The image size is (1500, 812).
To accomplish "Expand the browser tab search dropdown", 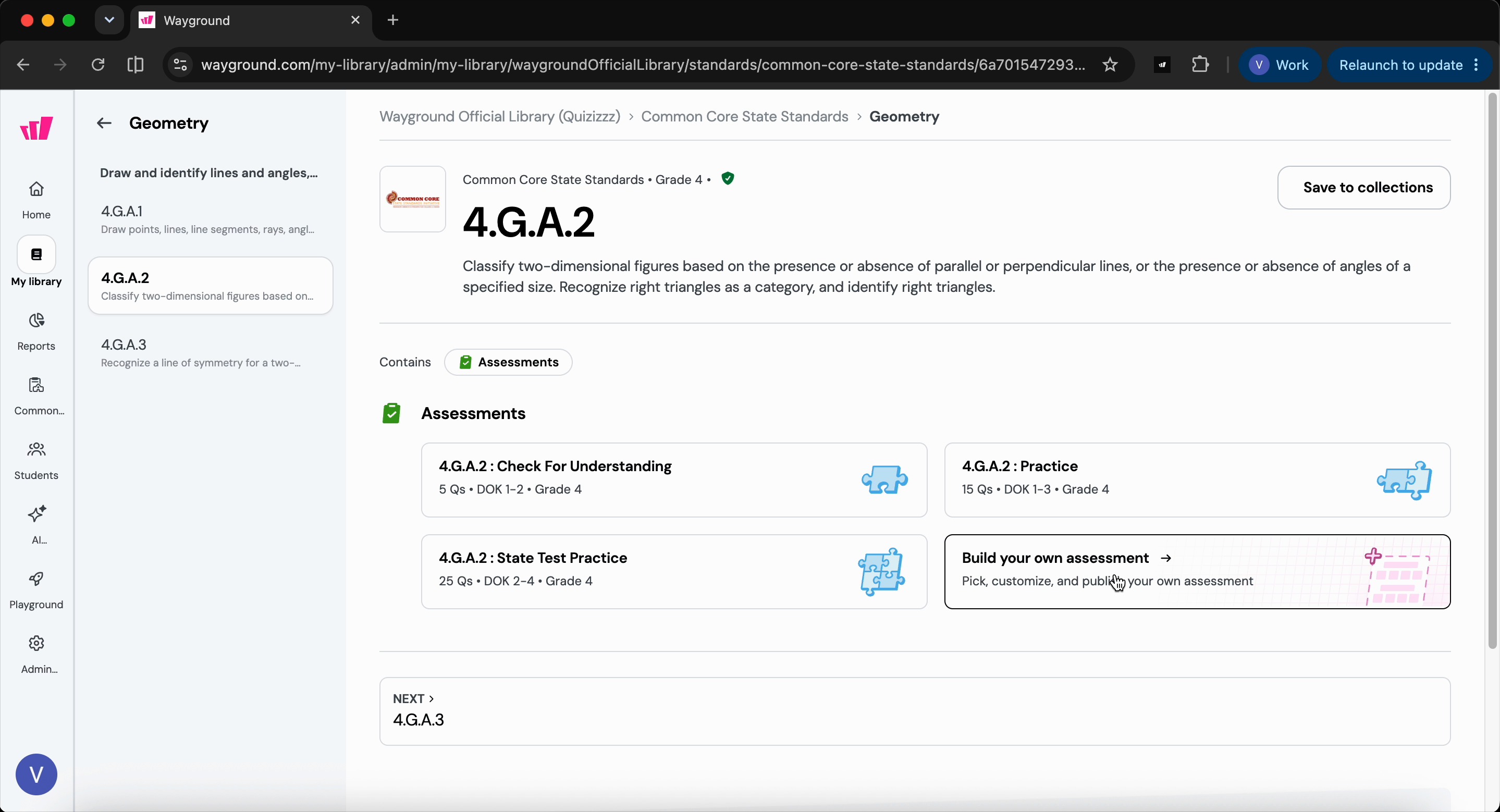I will [109, 20].
